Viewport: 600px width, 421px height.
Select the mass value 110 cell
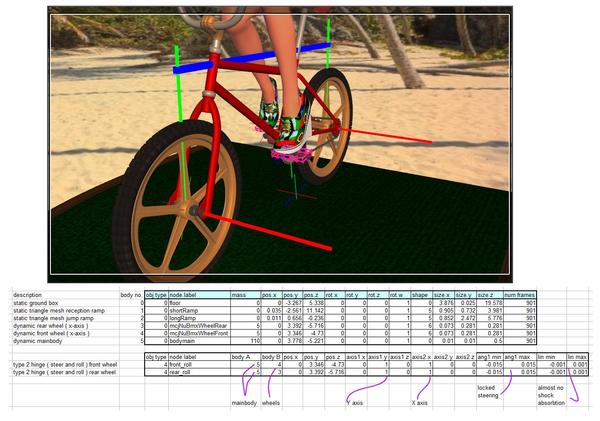[246, 341]
